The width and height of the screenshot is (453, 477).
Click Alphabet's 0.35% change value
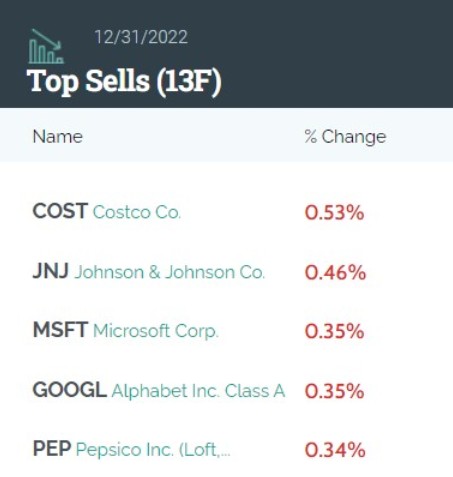tap(334, 391)
